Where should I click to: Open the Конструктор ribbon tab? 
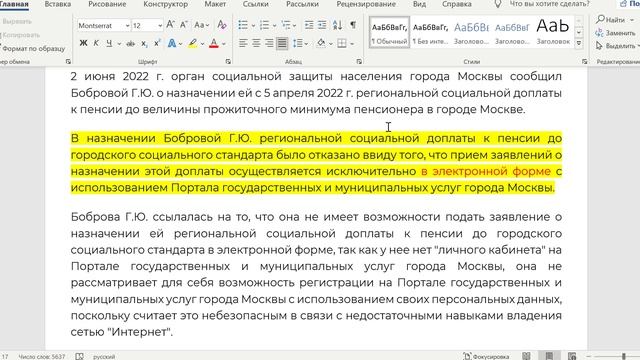(165, 4)
